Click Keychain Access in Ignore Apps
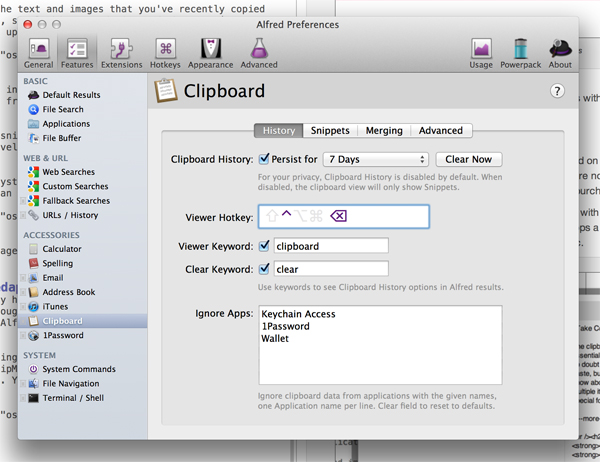Viewport: 600px width, 462px height. (x=298, y=314)
